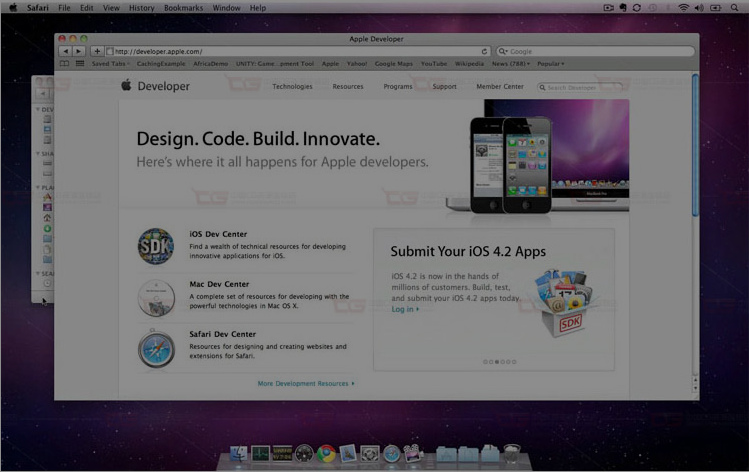Open the Mac Dev Center disc icon

point(156,298)
